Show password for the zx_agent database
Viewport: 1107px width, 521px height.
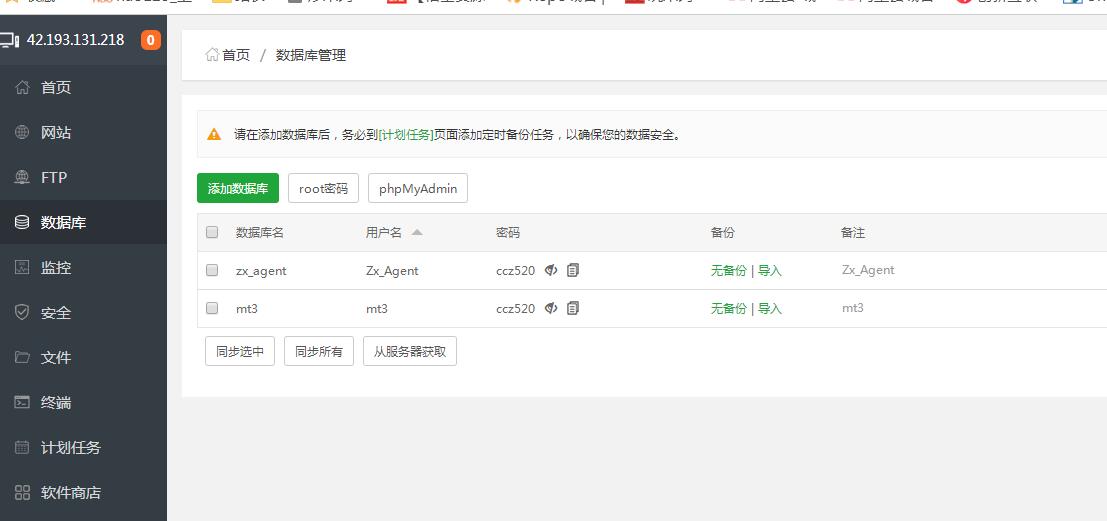(x=551, y=270)
